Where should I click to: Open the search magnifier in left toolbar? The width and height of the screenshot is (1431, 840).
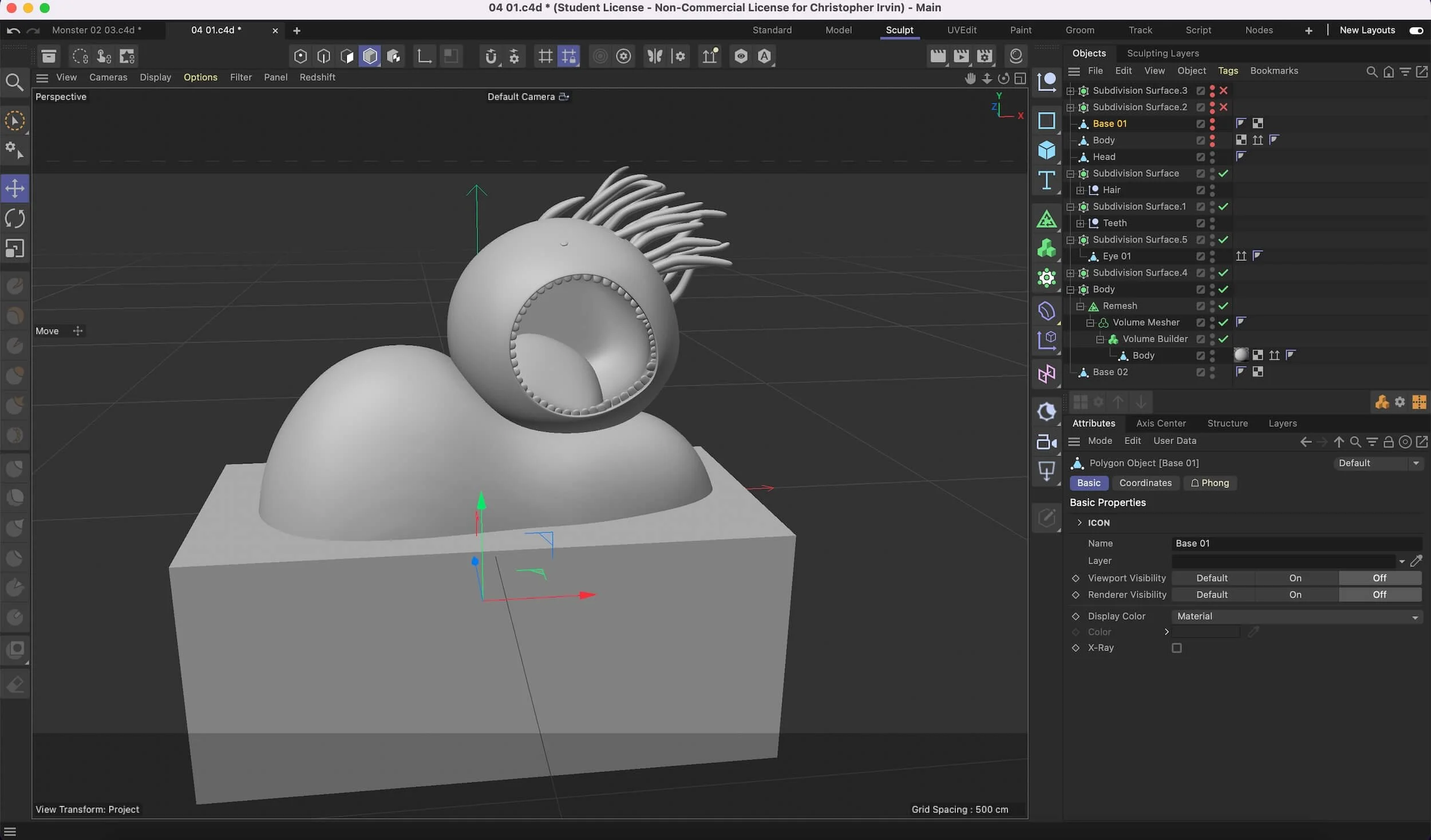(14, 82)
